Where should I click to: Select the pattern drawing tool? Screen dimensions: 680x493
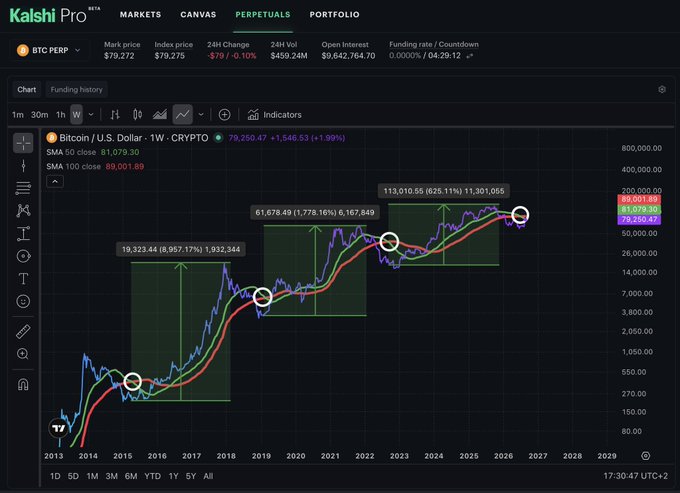pyautogui.click(x=23, y=210)
